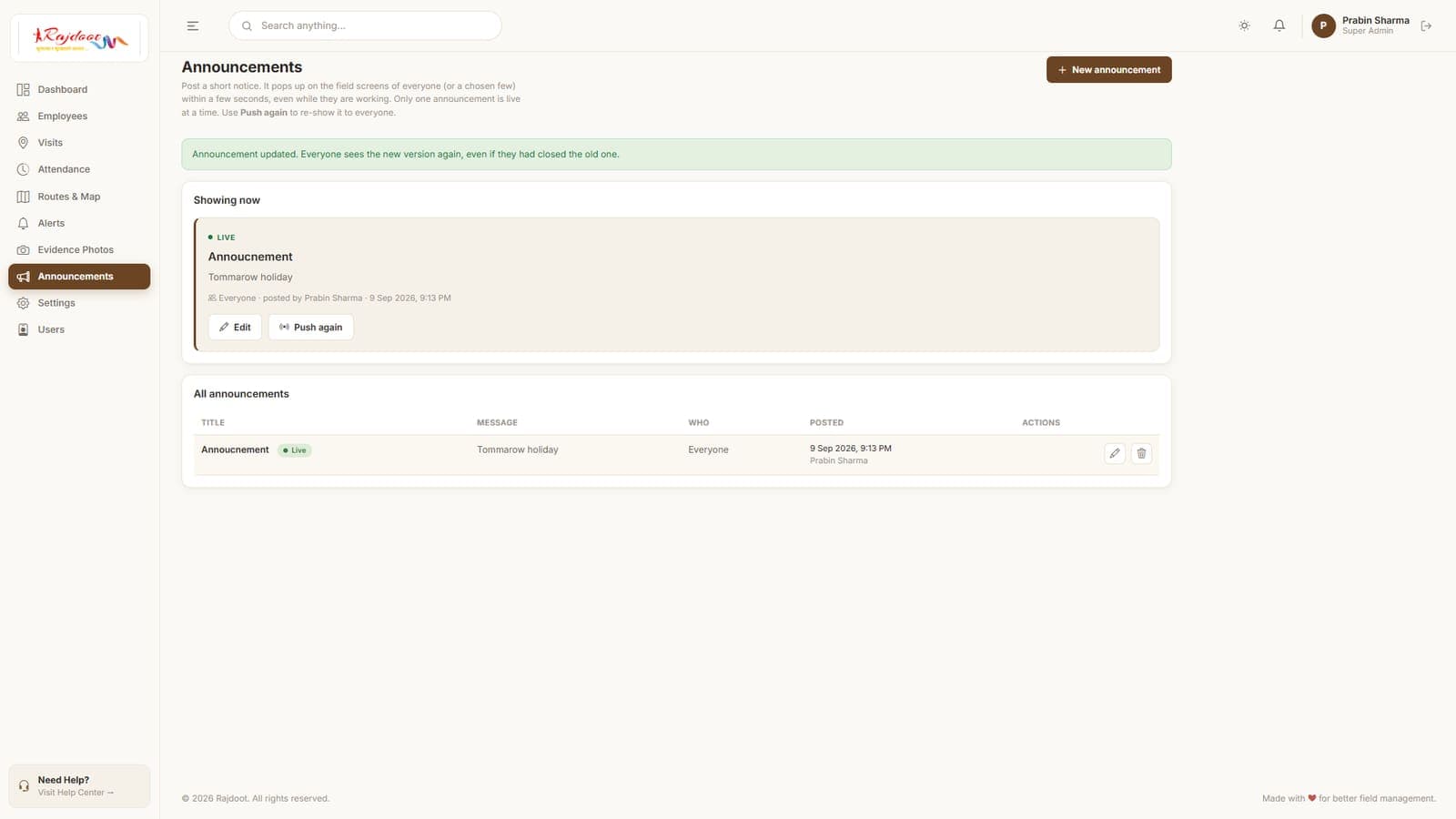Visit Help Center link
Image resolution: width=1456 pixels, height=819 pixels.
coord(76,793)
